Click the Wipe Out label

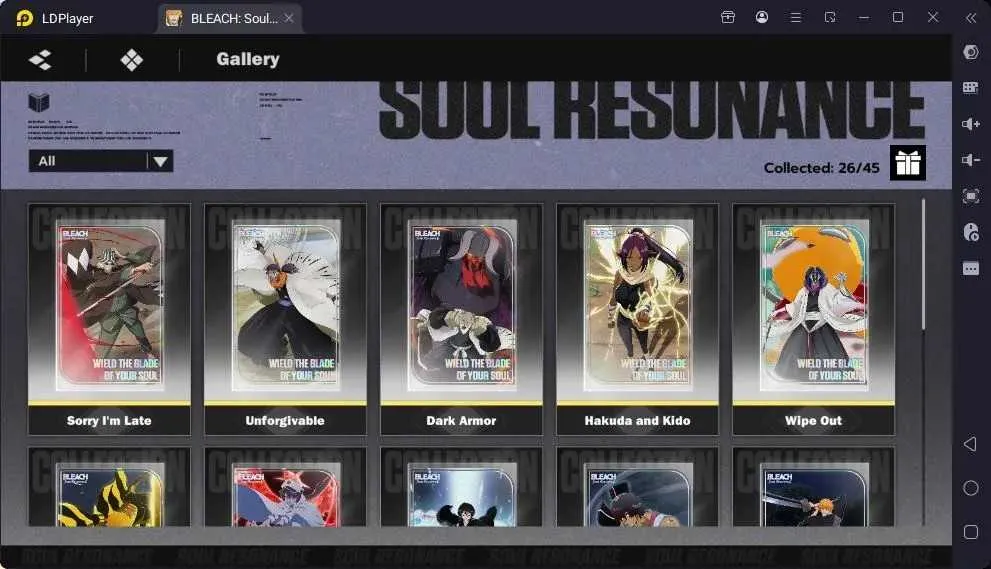tap(813, 420)
